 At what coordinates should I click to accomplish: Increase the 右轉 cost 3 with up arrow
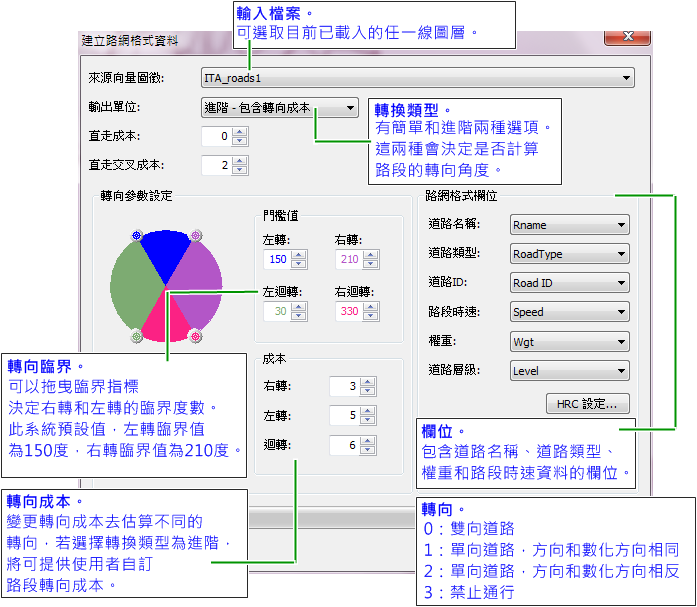[368, 382]
